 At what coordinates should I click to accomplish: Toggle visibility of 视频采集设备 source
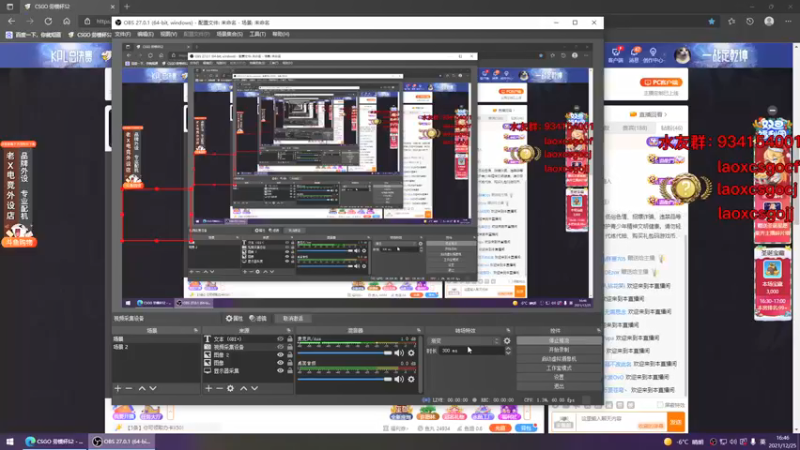pos(280,347)
